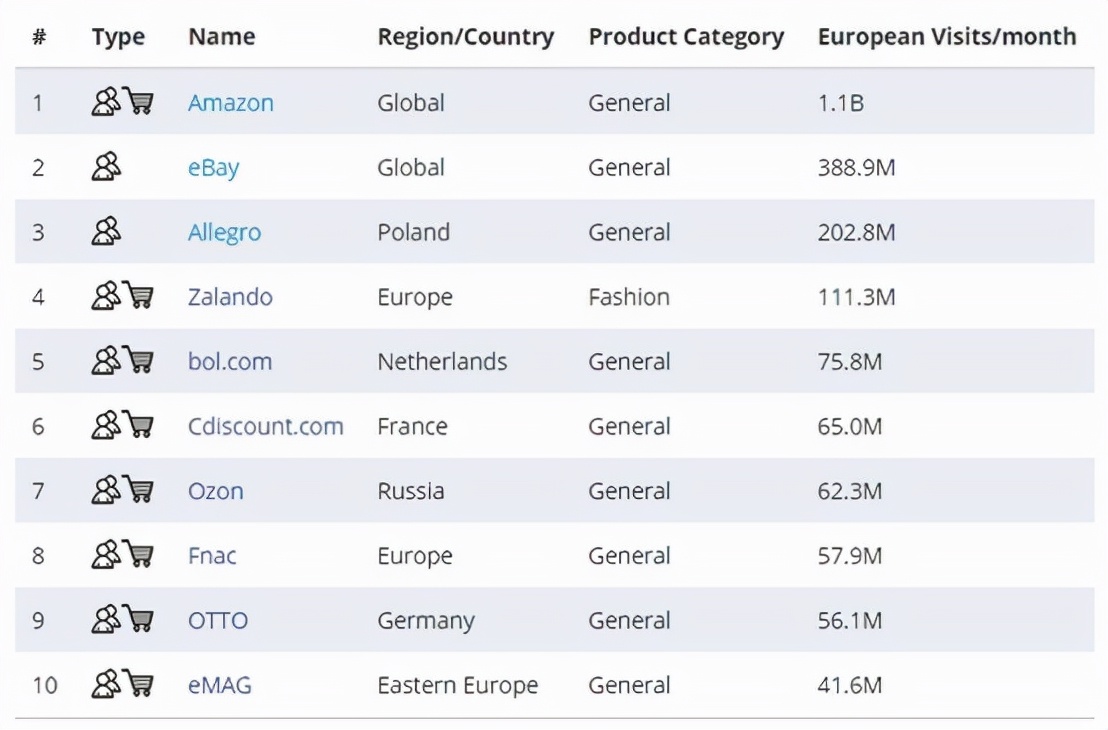
Task: Click the marketplace type icon in Amazon's row
Action: point(107,102)
